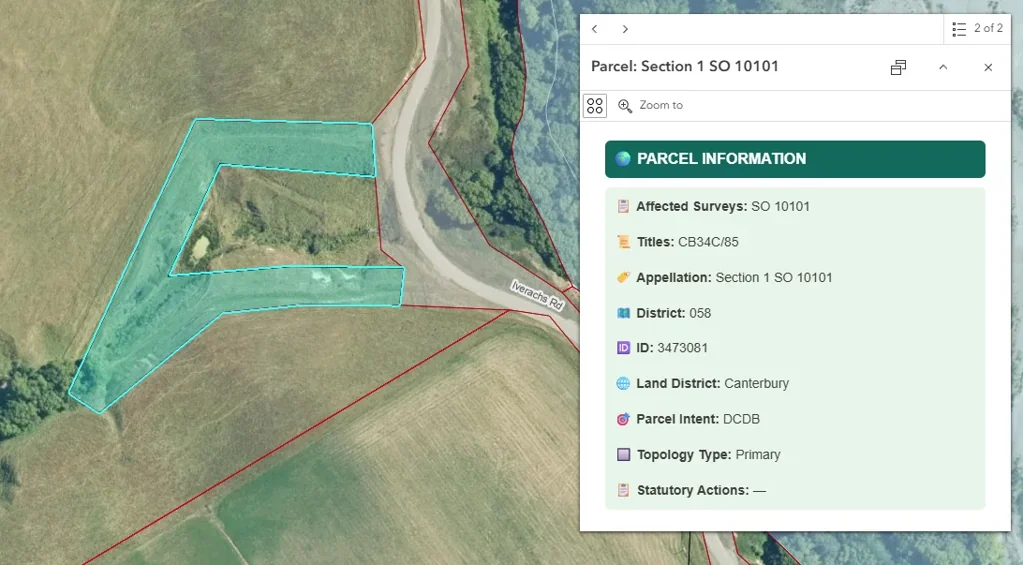1023x565 pixels.
Task: Select the 'Statutory Actions' row
Action: coord(701,490)
